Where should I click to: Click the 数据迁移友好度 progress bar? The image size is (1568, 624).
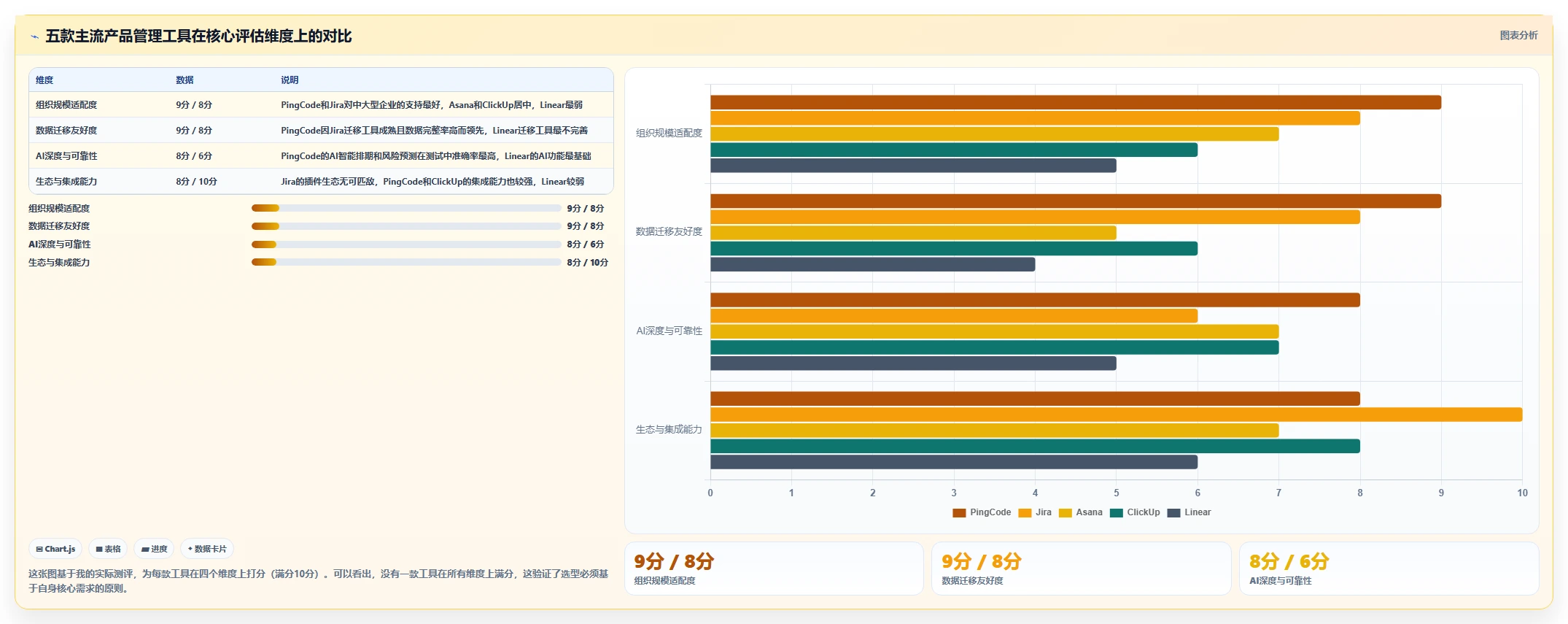click(406, 226)
